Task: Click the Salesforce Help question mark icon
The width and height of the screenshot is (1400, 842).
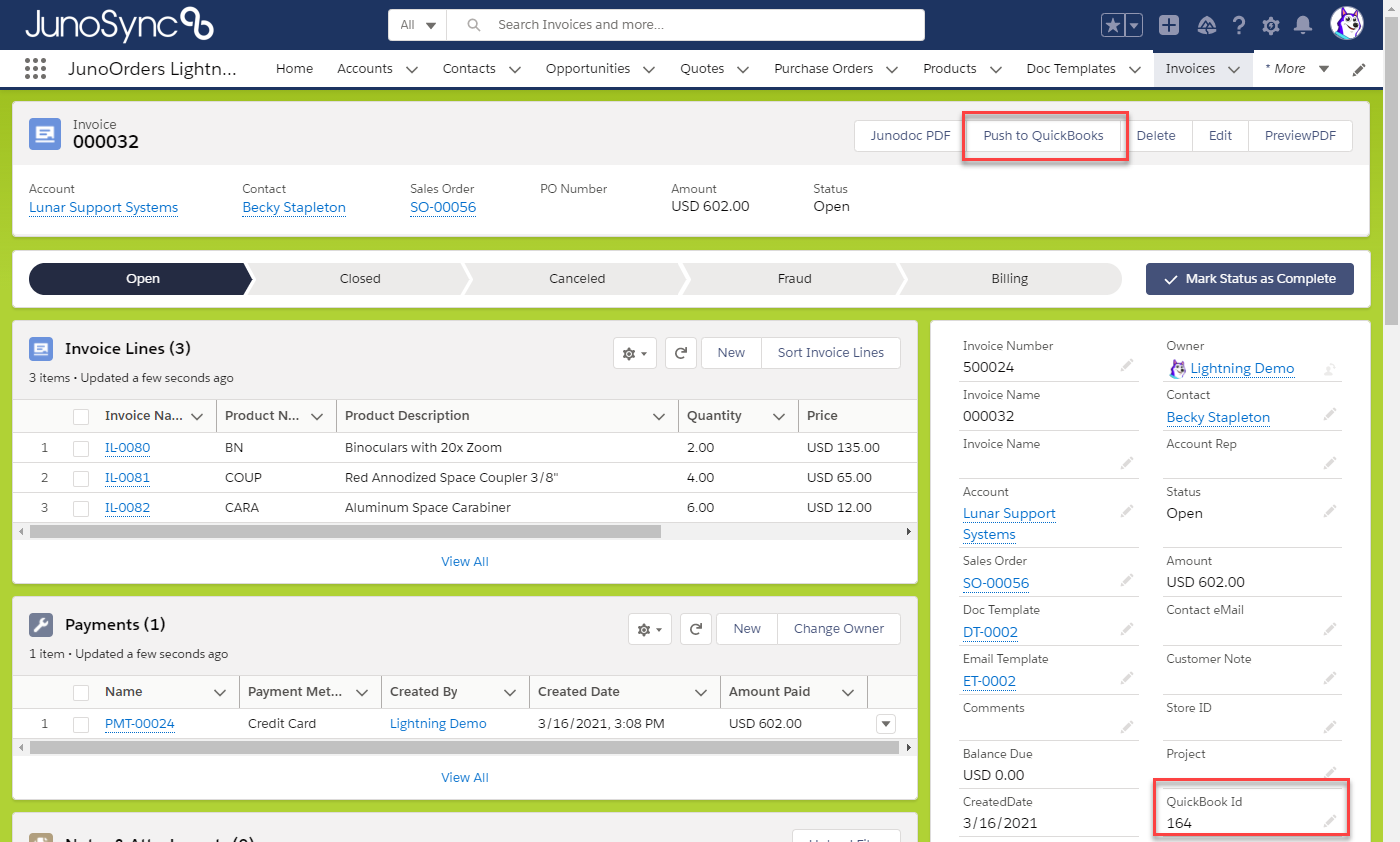Action: coord(1239,25)
